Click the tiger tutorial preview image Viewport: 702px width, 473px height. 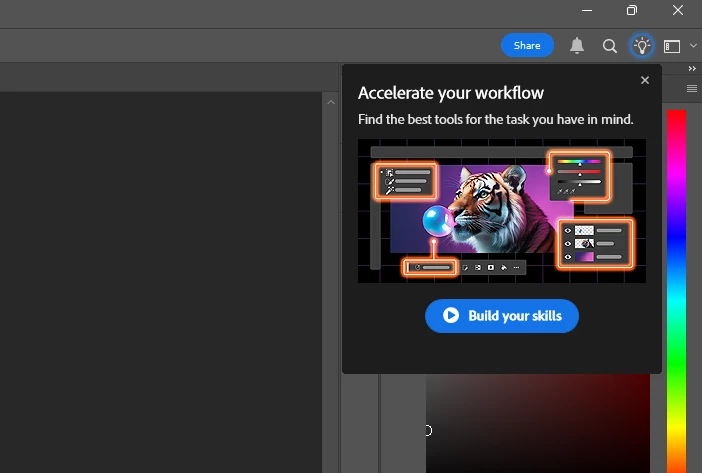pos(501,211)
